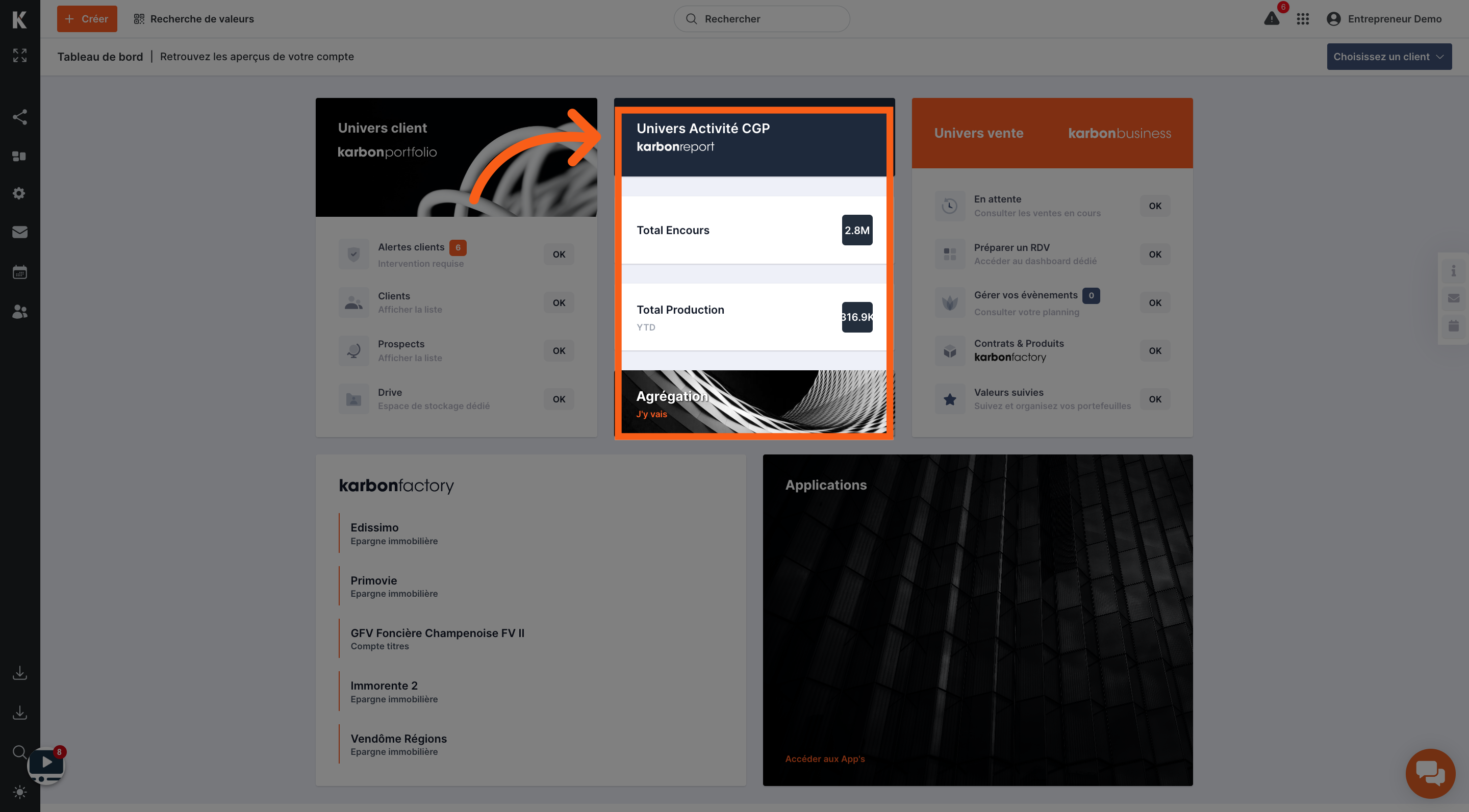1469x812 pixels.
Task: Click OK for Valeurs suivies
Action: tap(1155, 399)
